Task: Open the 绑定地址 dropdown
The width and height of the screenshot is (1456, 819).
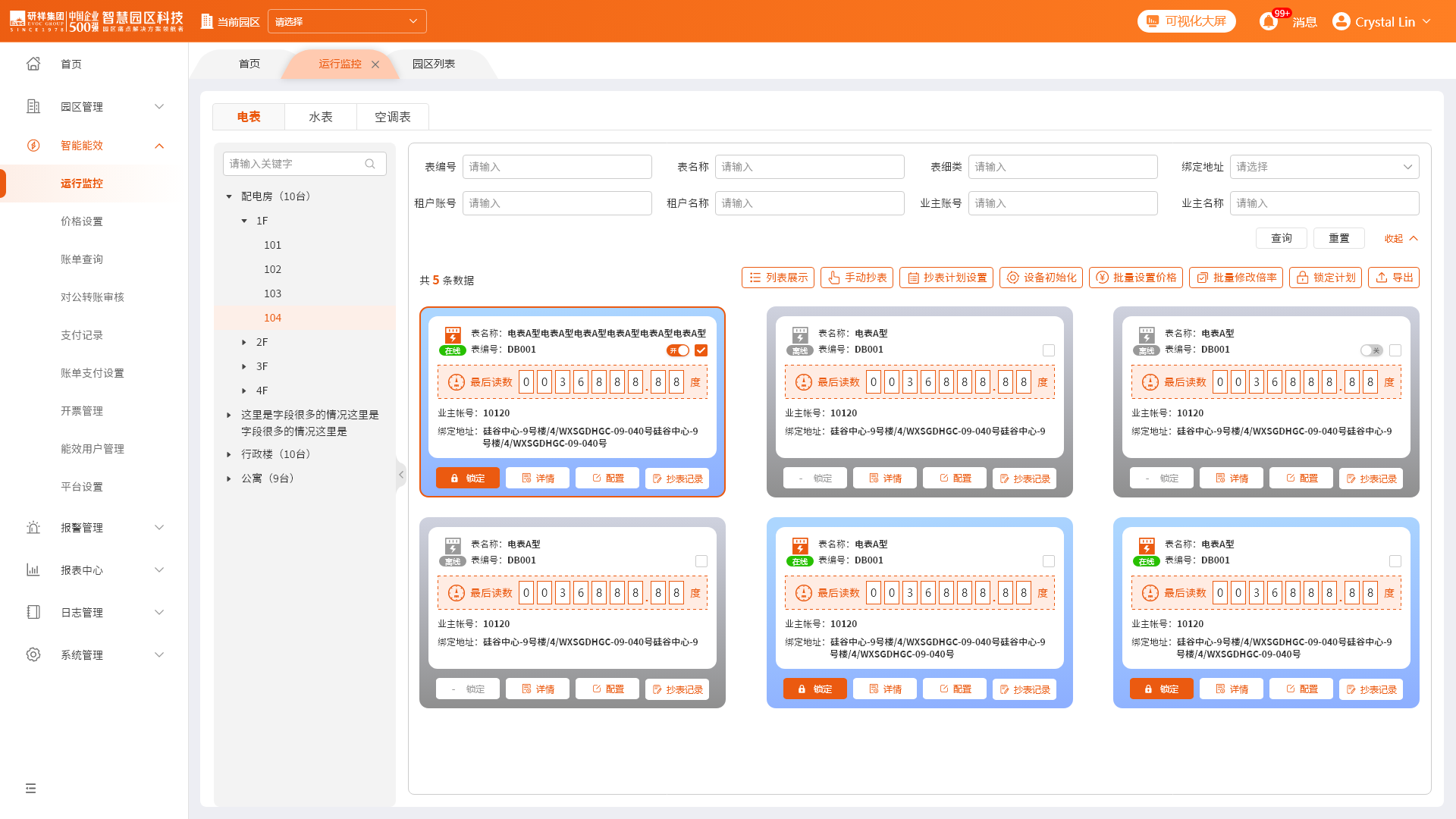Action: (1323, 167)
